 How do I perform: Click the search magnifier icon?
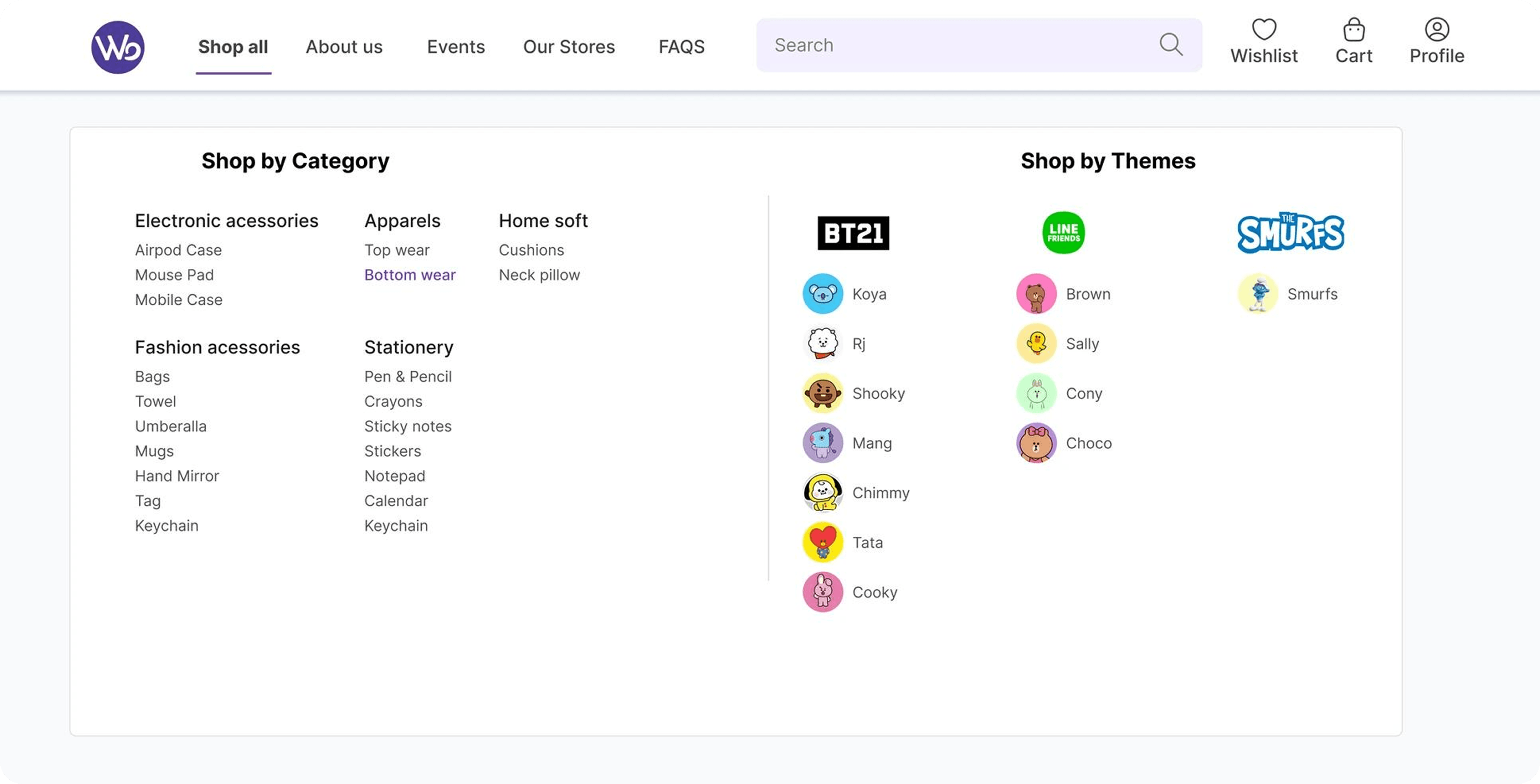pyautogui.click(x=1171, y=45)
